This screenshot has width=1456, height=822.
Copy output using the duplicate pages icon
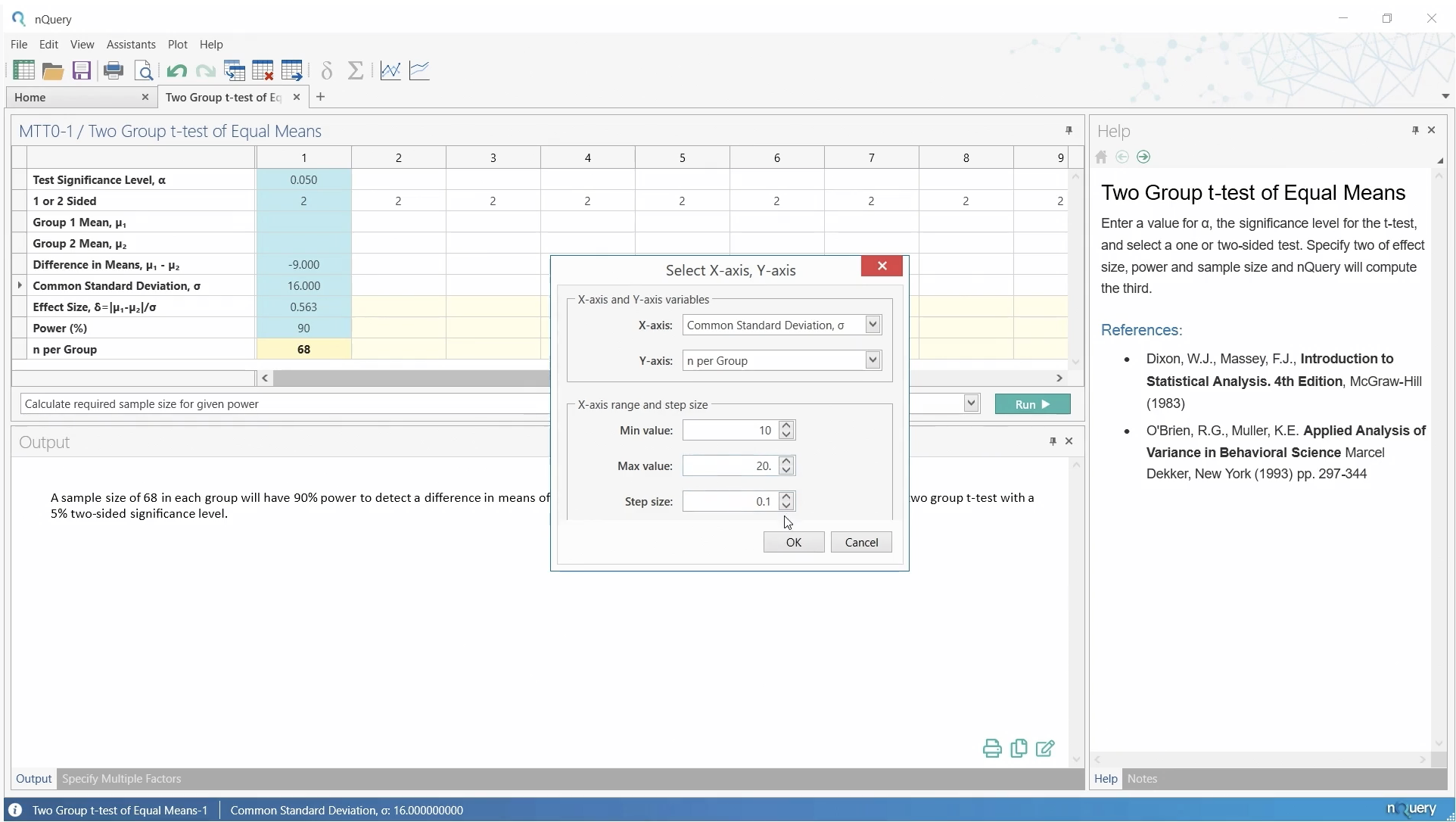(1019, 749)
